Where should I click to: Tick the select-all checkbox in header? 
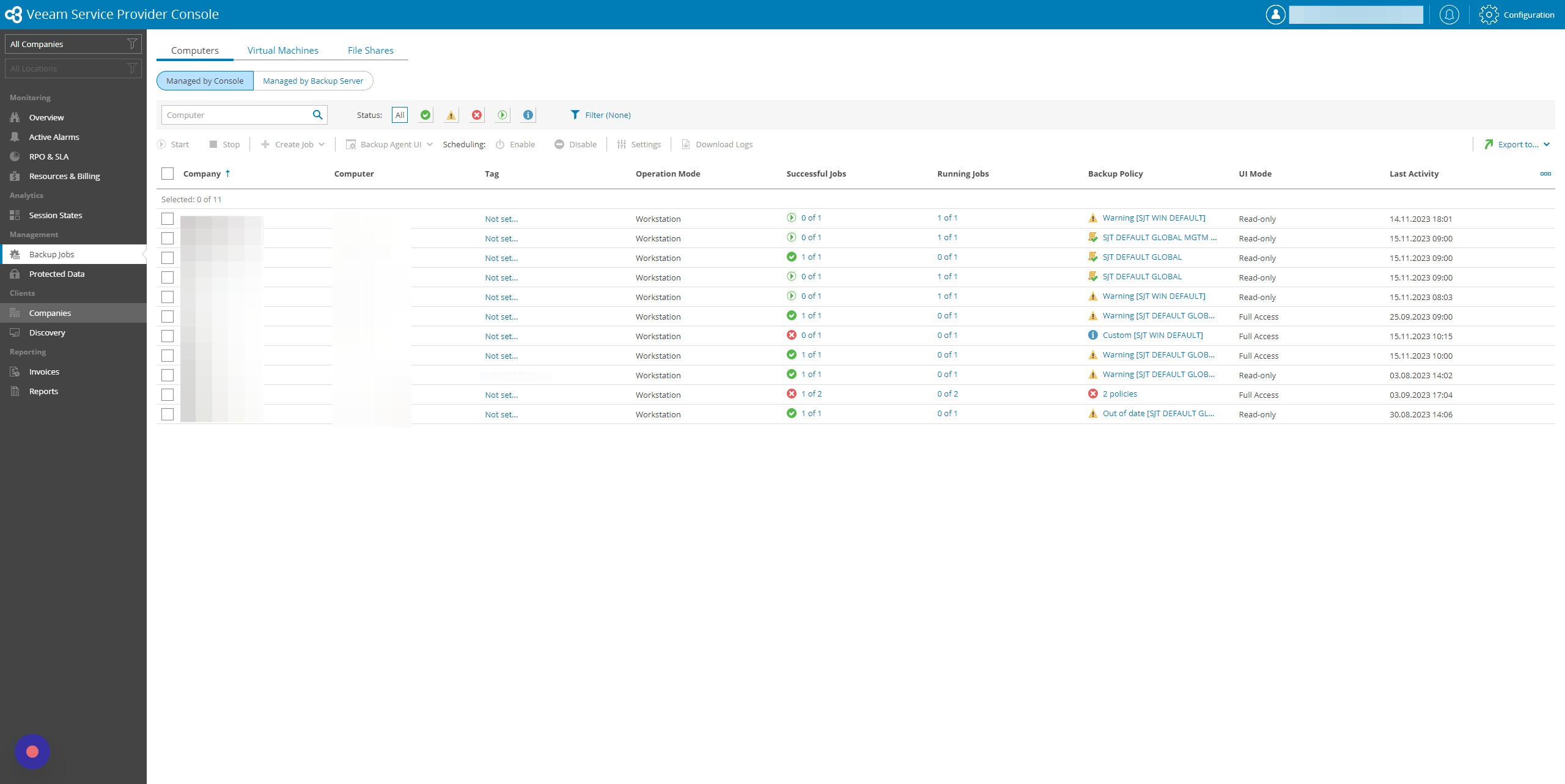coord(168,174)
